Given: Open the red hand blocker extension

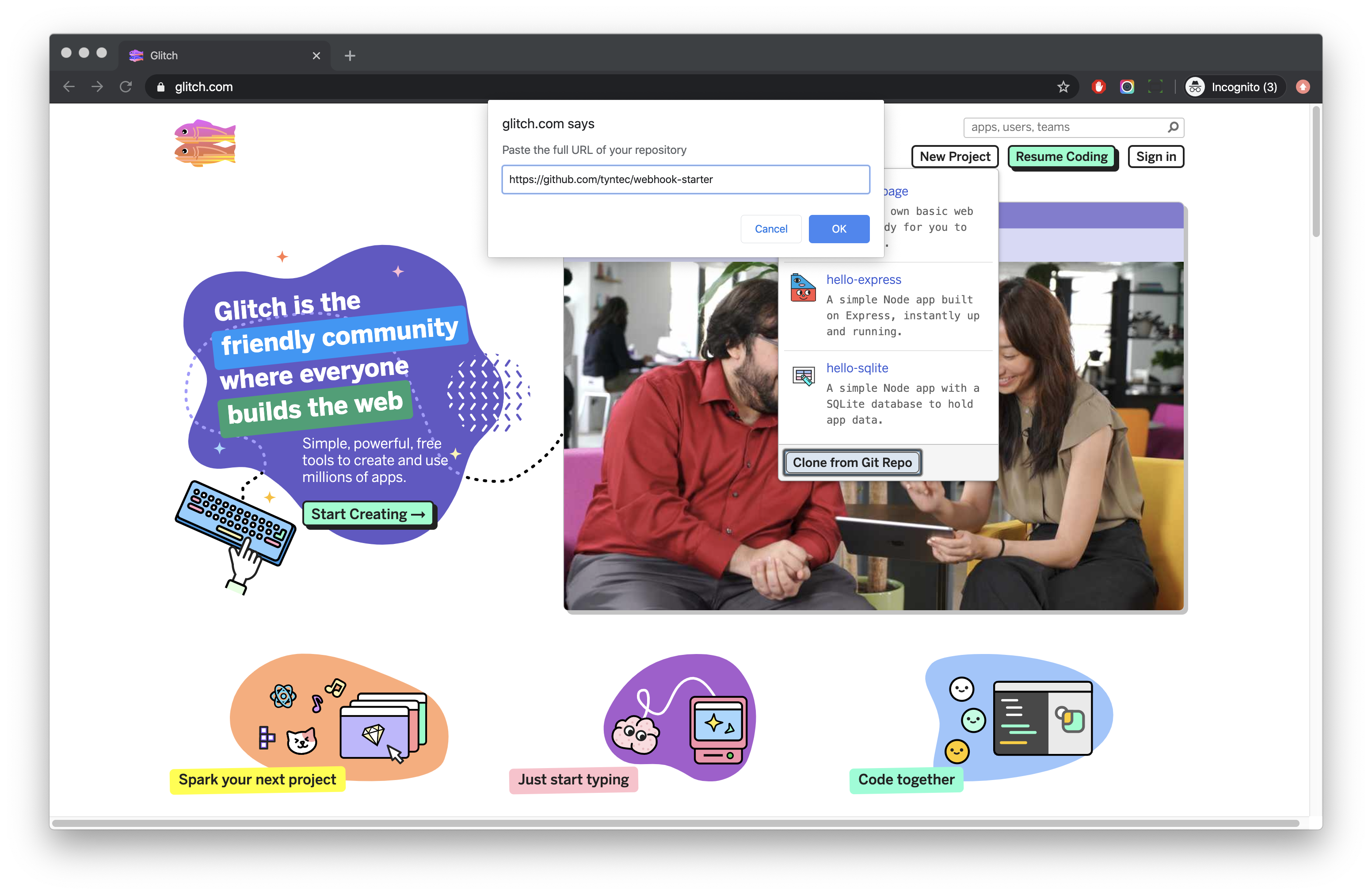Looking at the screenshot, I should (1098, 87).
